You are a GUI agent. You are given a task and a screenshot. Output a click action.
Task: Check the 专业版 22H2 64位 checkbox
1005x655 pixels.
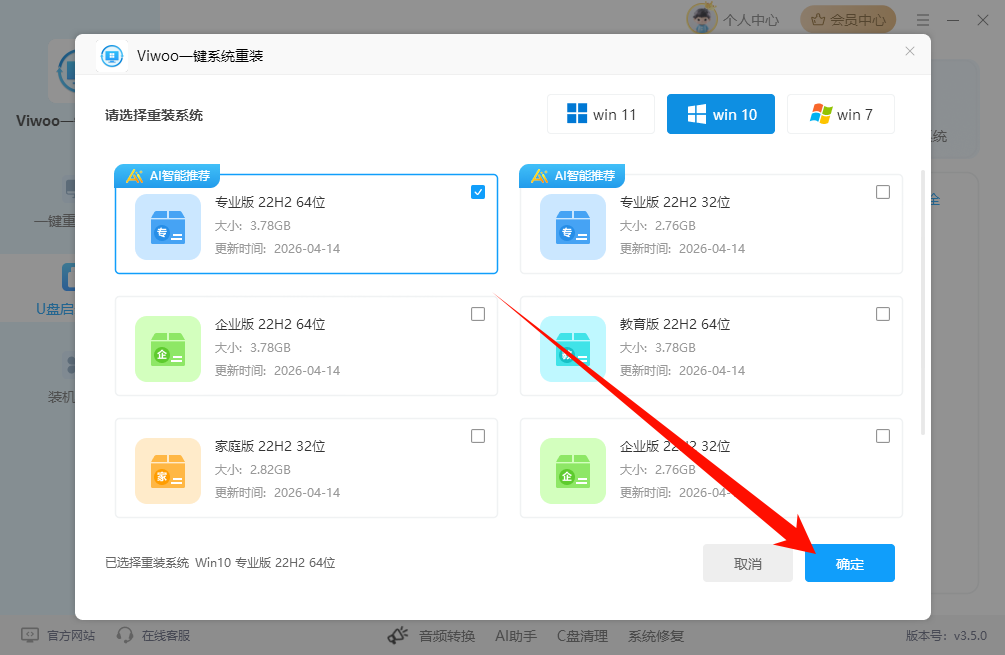coord(478,192)
